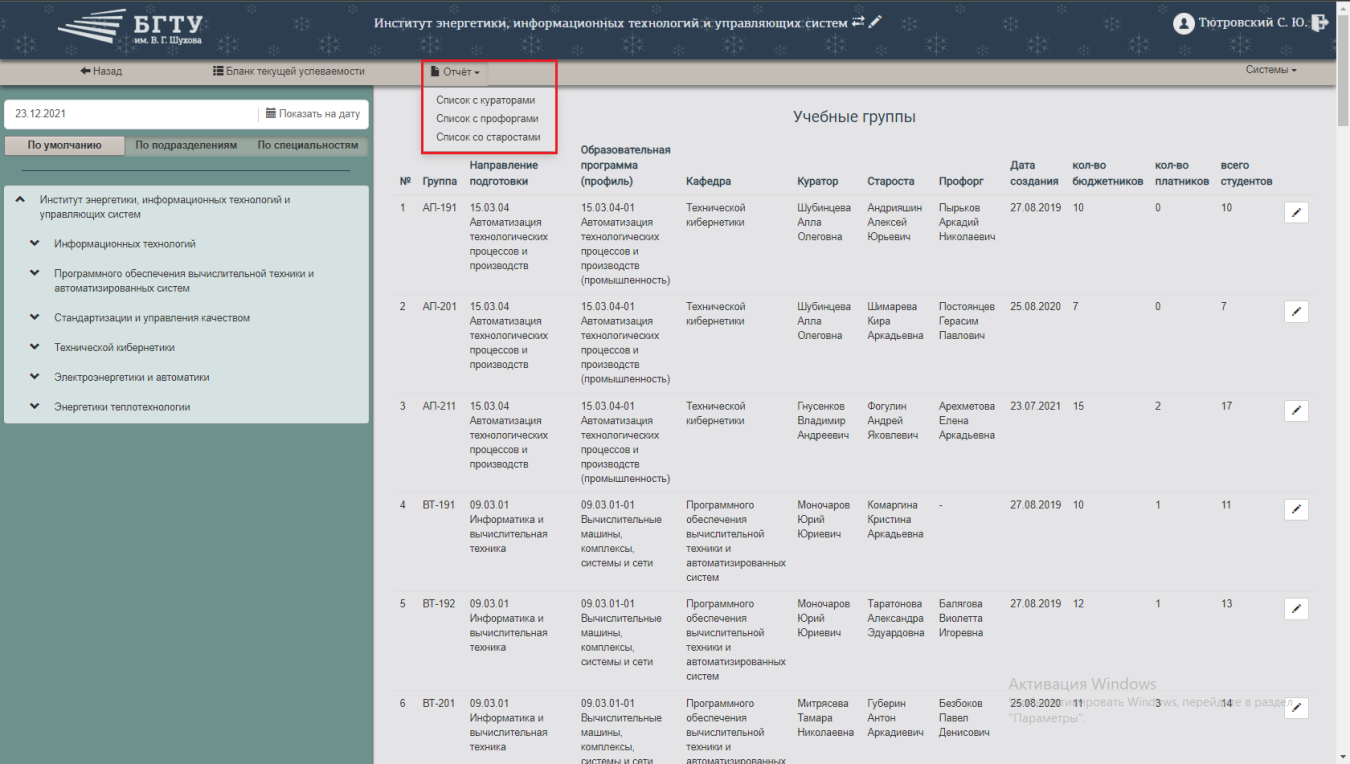Expand Электроэнергетики и автоматики node
Image resolution: width=1350 pixels, height=764 pixels.
point(35,378)
